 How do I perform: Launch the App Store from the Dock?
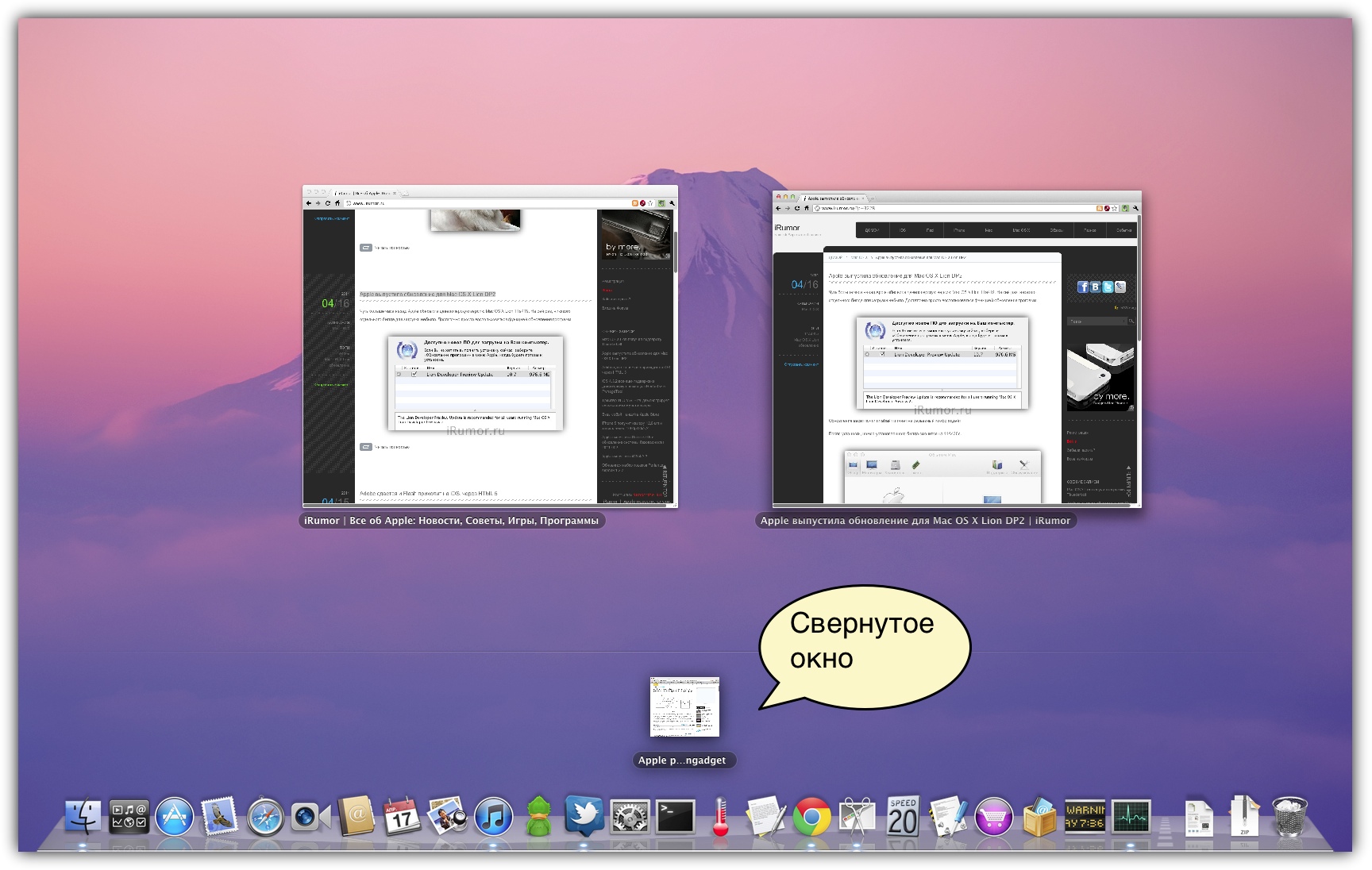[174, 817]
